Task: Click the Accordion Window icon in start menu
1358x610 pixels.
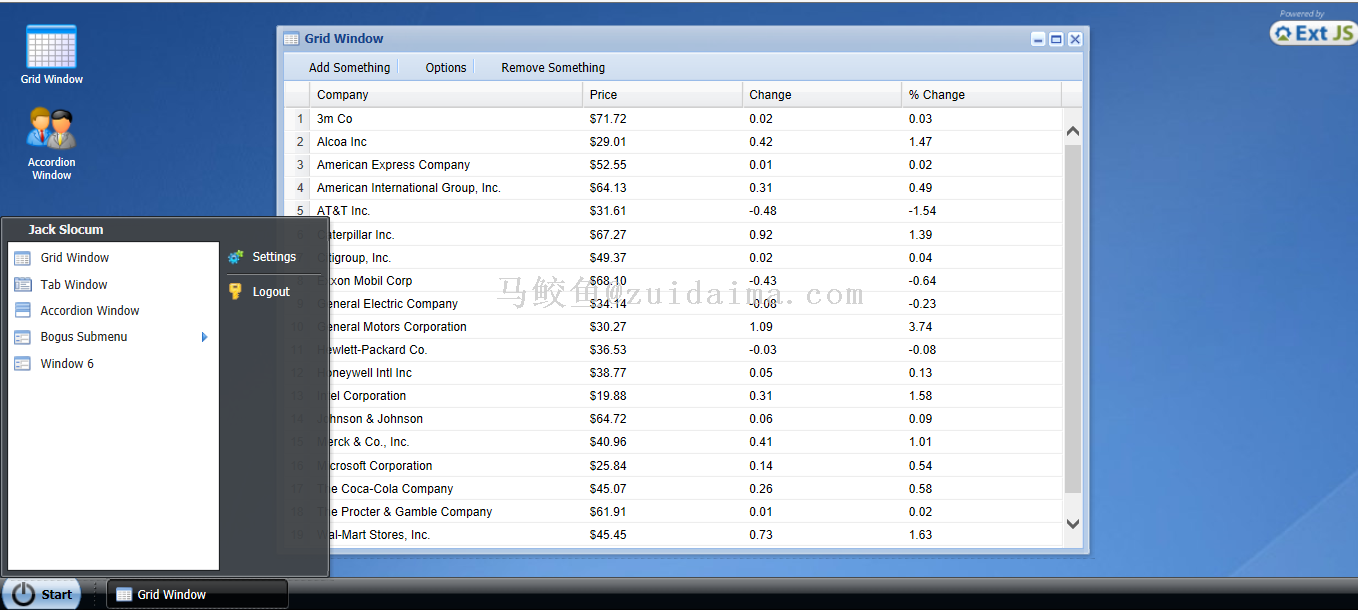Action: (x=22, y=310)
